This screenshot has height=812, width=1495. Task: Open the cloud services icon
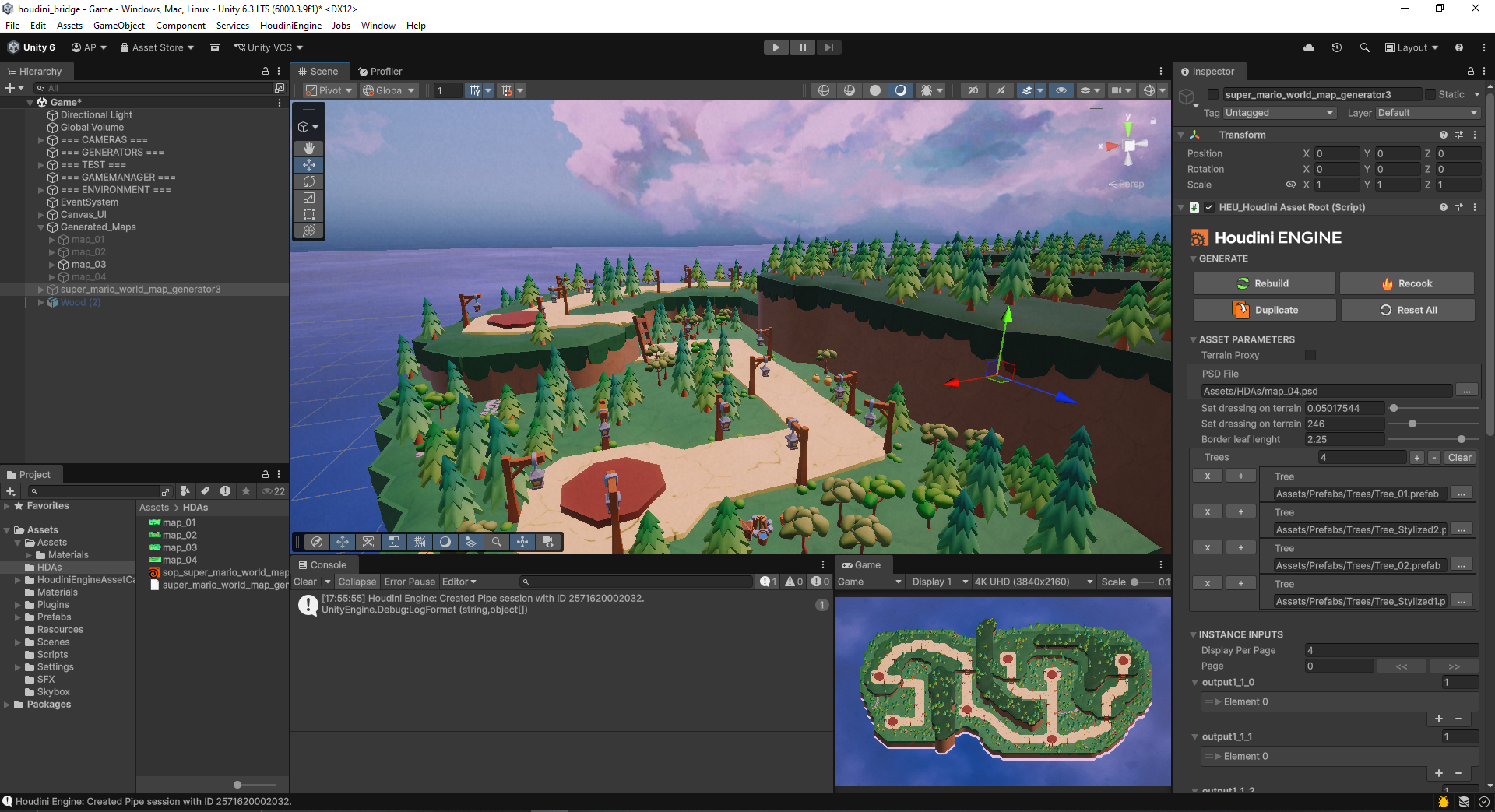click(1309, 47)
